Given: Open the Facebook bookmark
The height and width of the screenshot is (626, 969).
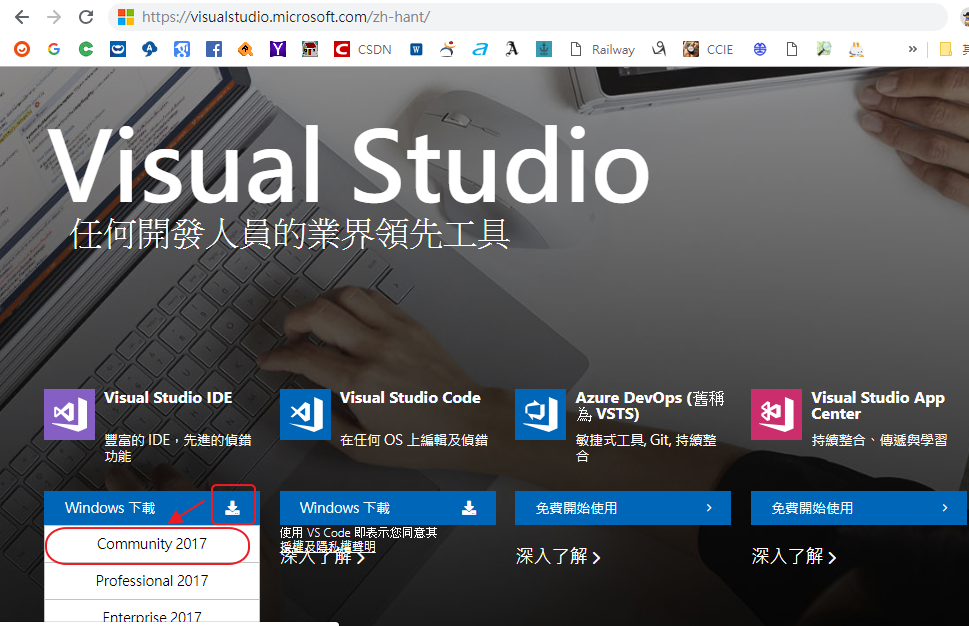Looking at the screenshot, I should coord(214,49).
